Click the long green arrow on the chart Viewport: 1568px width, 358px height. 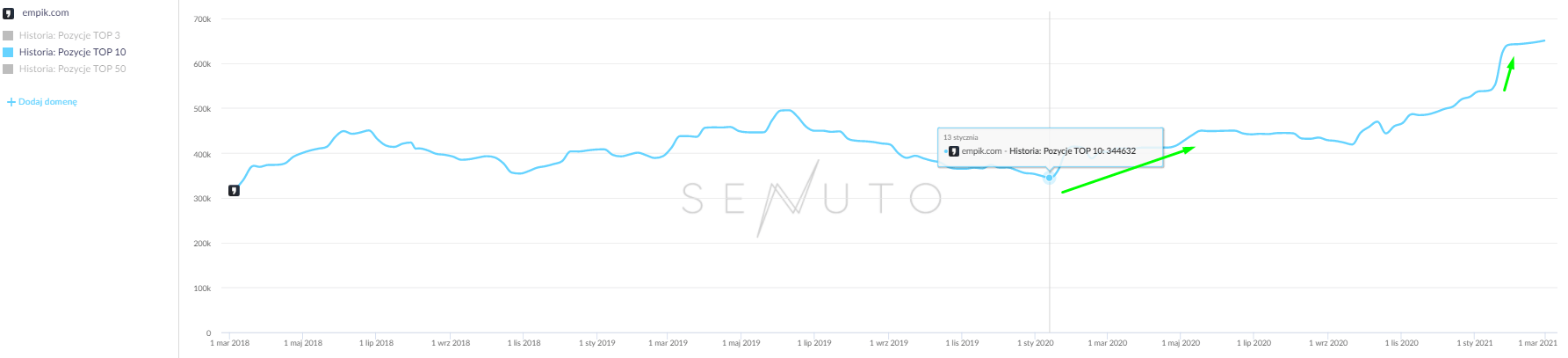1128,170
